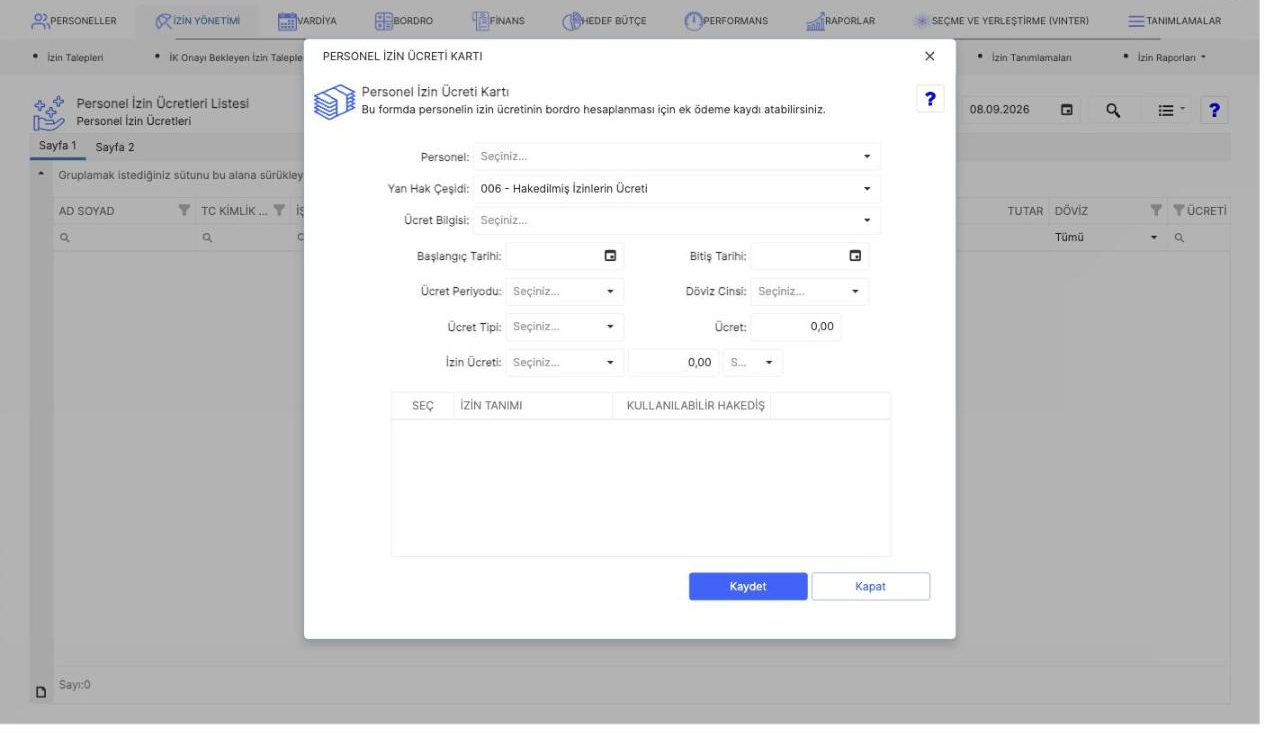
Task: Click the Kaydet button
Action: tap(748, 587)
